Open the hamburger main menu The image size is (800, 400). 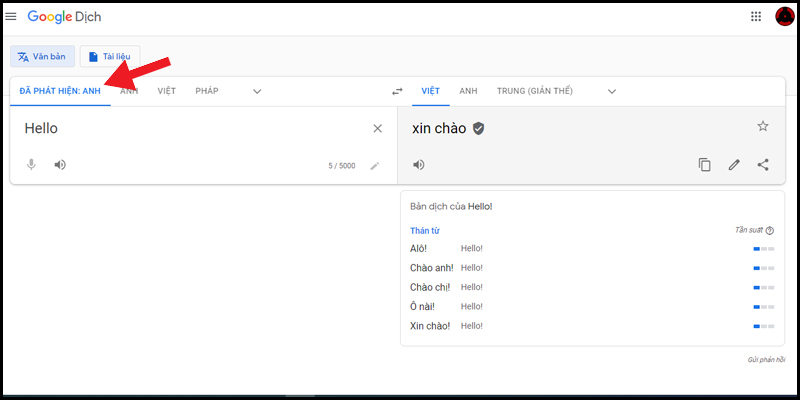(x=10, y=17)
